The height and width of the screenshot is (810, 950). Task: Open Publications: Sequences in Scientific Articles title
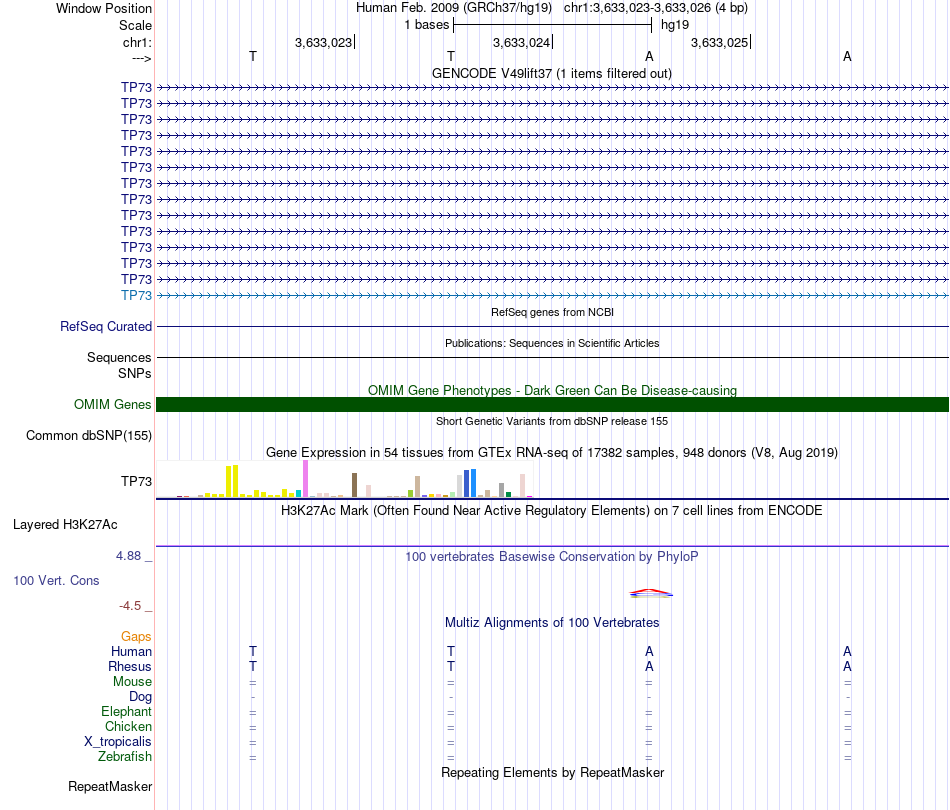(552, 343)
